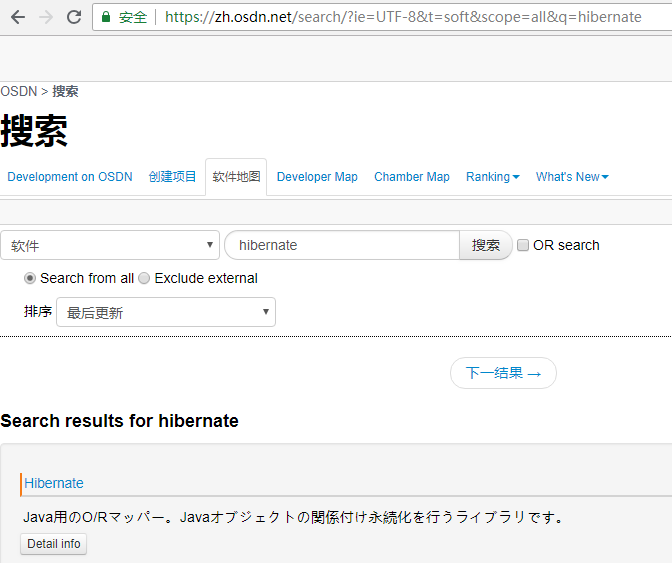672x563 pixels.
Task: Open the OSDN breadcrumb link
Action: tap(19, 91)
